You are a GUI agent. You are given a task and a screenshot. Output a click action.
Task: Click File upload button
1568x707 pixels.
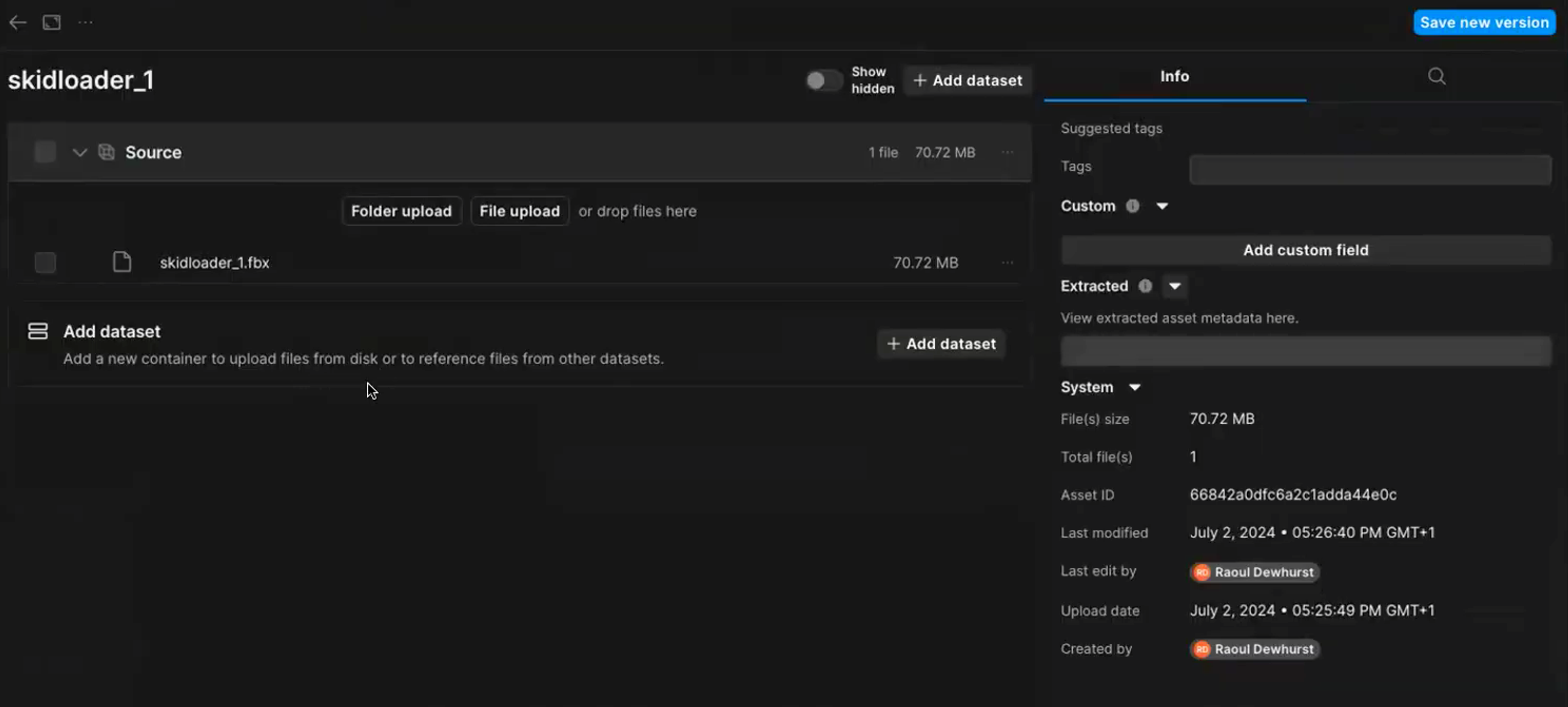[519, 211]
